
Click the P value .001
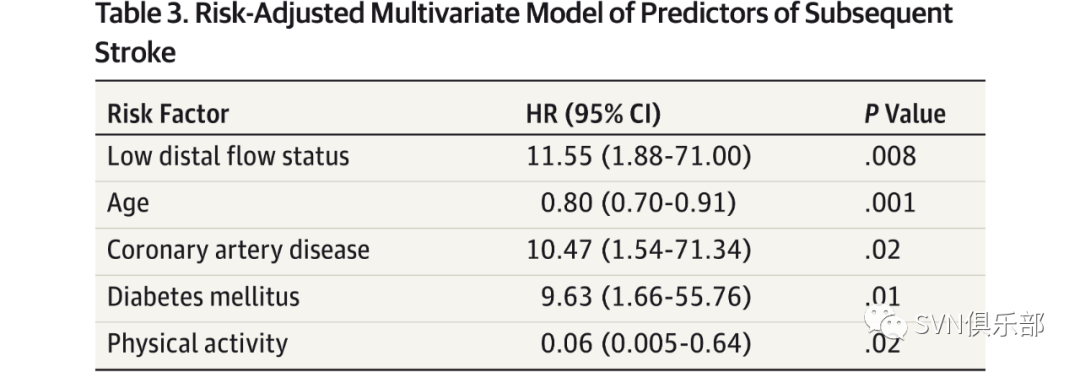coord(890,203)
